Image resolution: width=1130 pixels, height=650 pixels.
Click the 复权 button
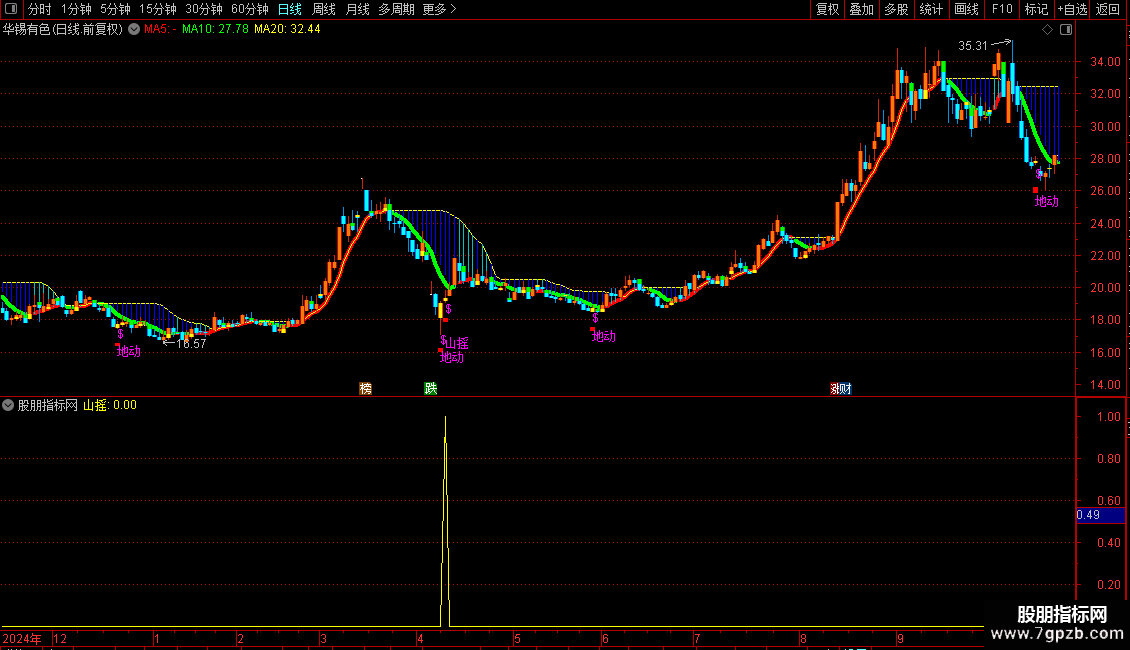(x=827, y=9)
